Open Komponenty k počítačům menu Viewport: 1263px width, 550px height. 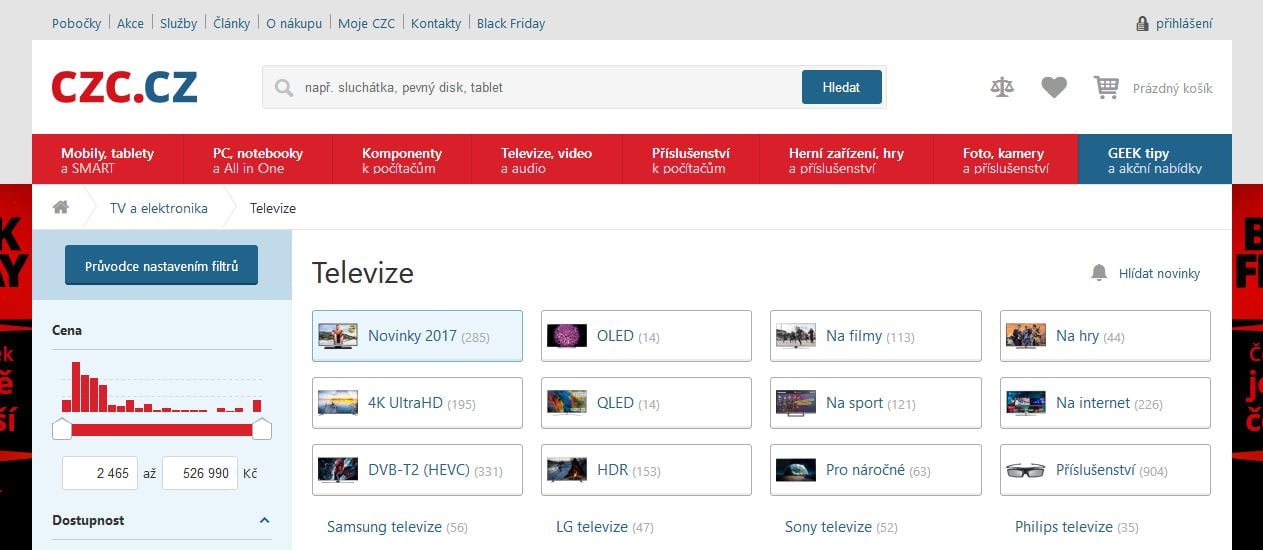(402, 160)
